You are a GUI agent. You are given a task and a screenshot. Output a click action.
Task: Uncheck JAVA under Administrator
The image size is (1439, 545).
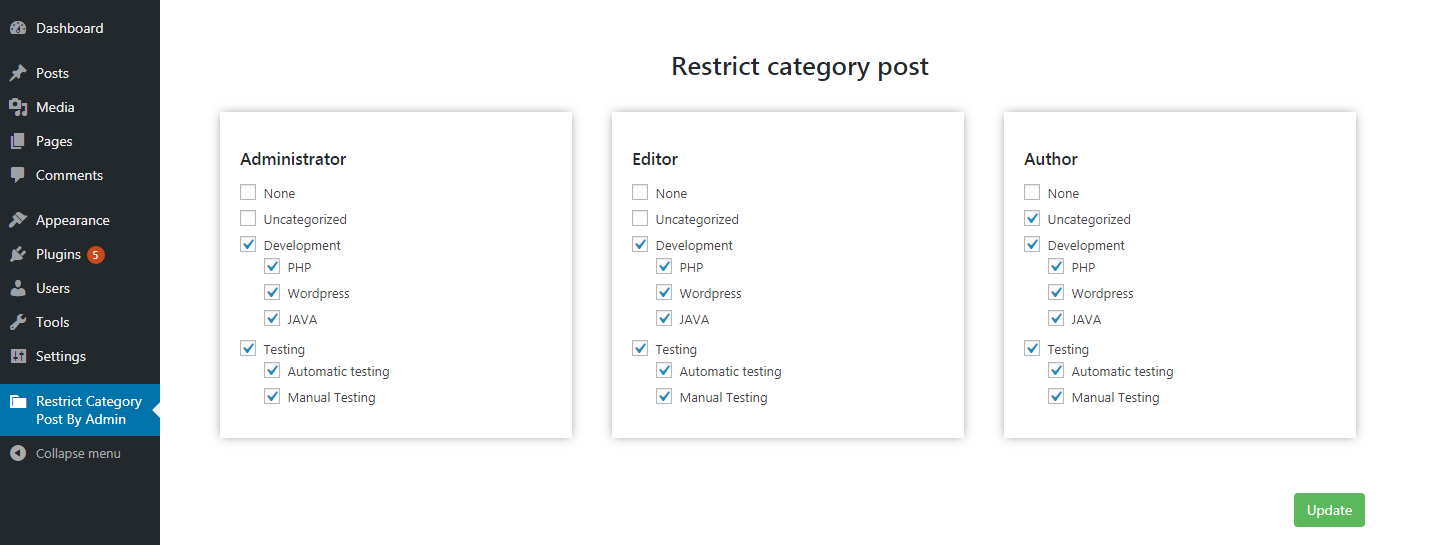coord(272,318)
